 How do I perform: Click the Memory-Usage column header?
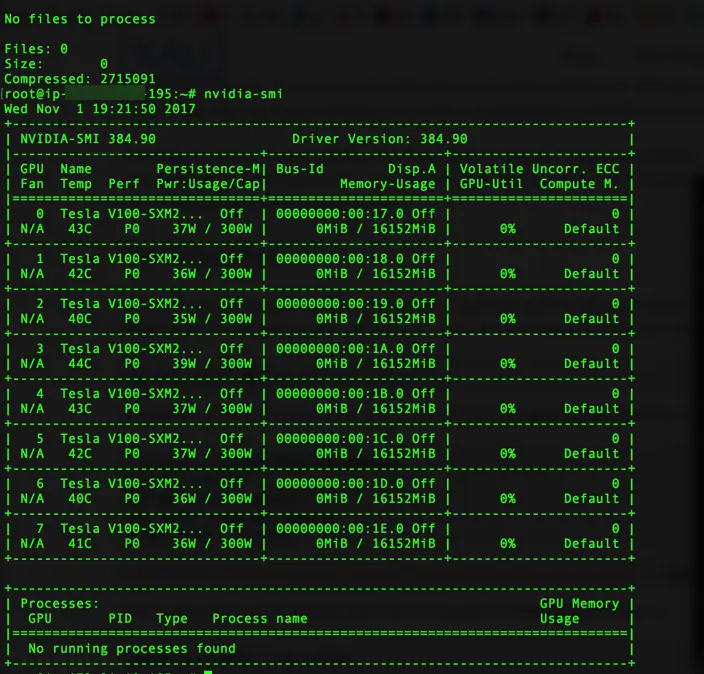387,184
